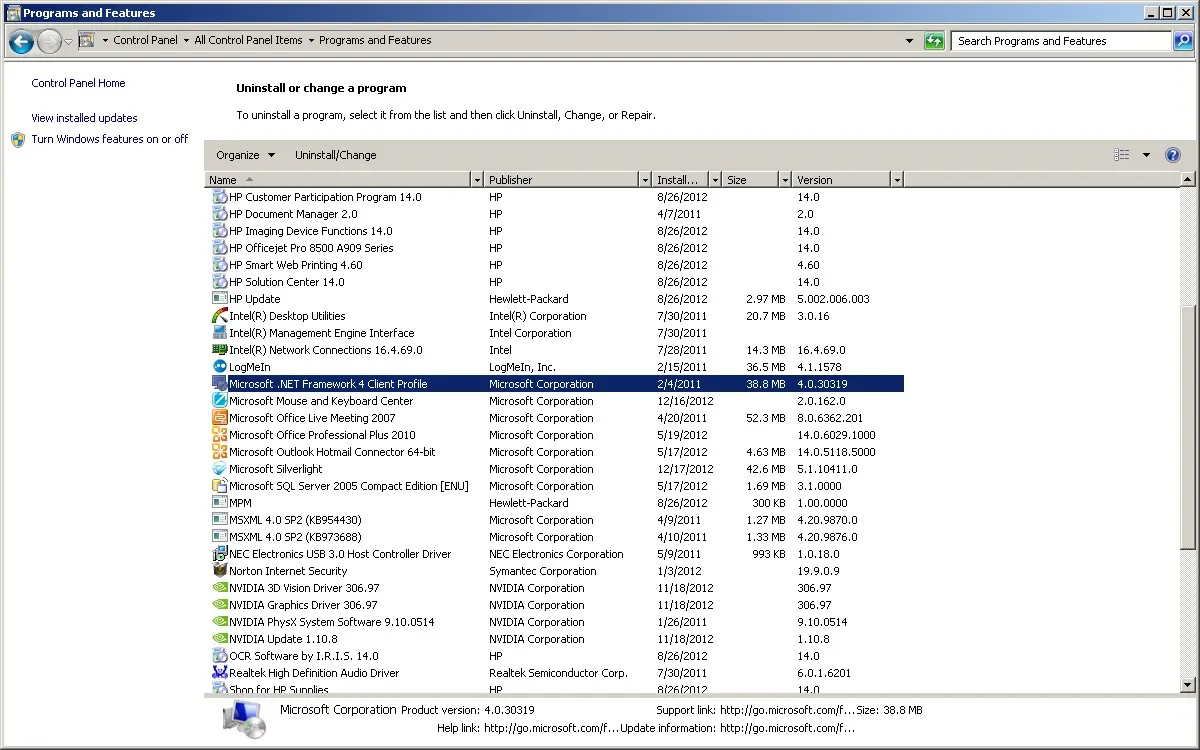Open the Version column filter dropdown
The width and height of the screenshot is (1200, 750).
point(896,180)
